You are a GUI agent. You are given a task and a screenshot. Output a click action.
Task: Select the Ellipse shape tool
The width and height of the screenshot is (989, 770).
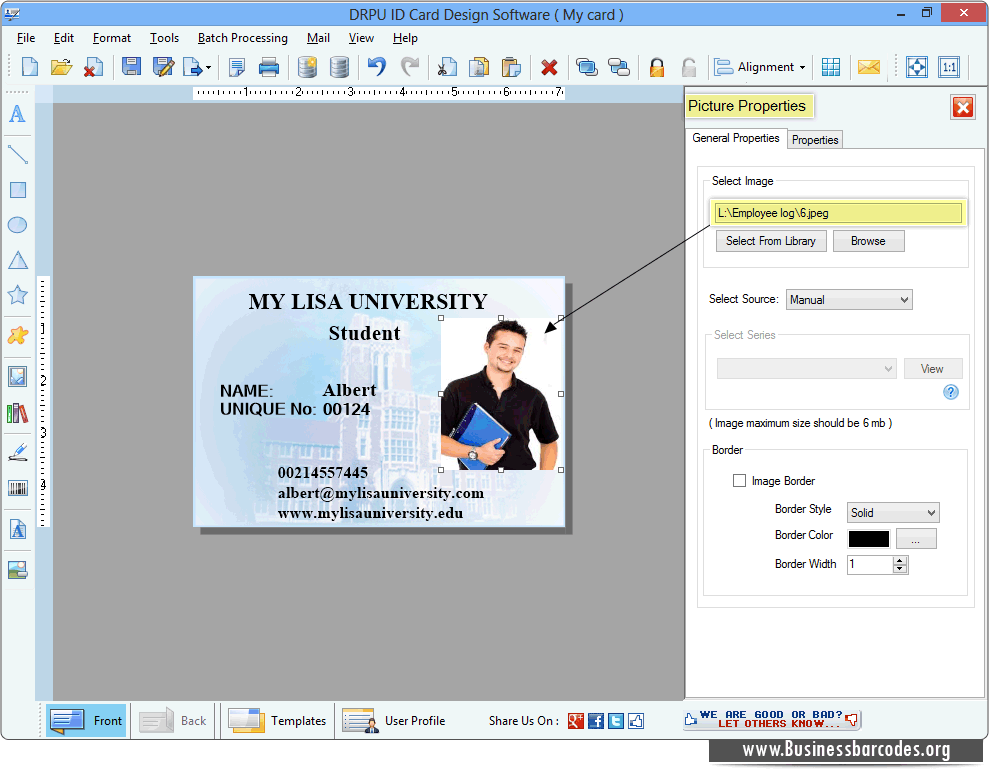click(x=18, y=225)
